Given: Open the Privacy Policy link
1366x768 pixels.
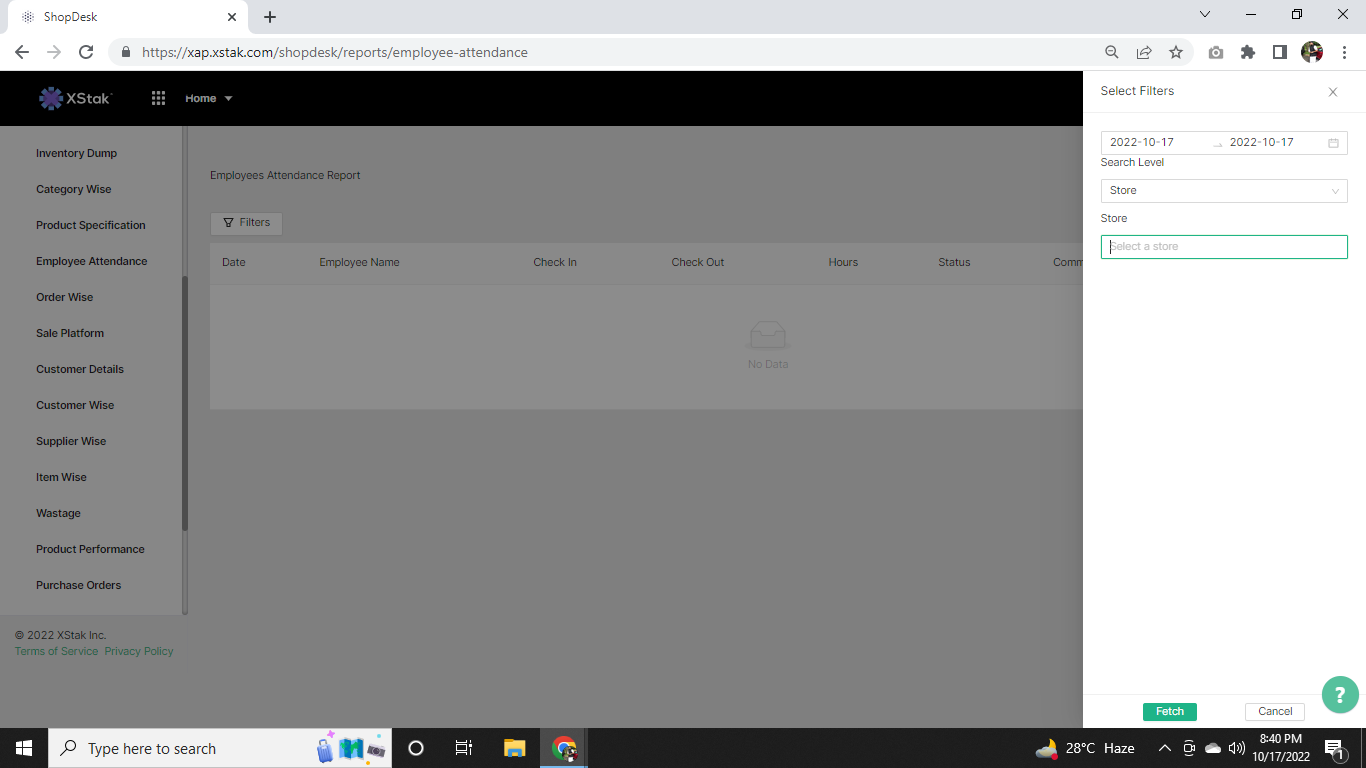Looking at the screenshot, I should [139, 651].
